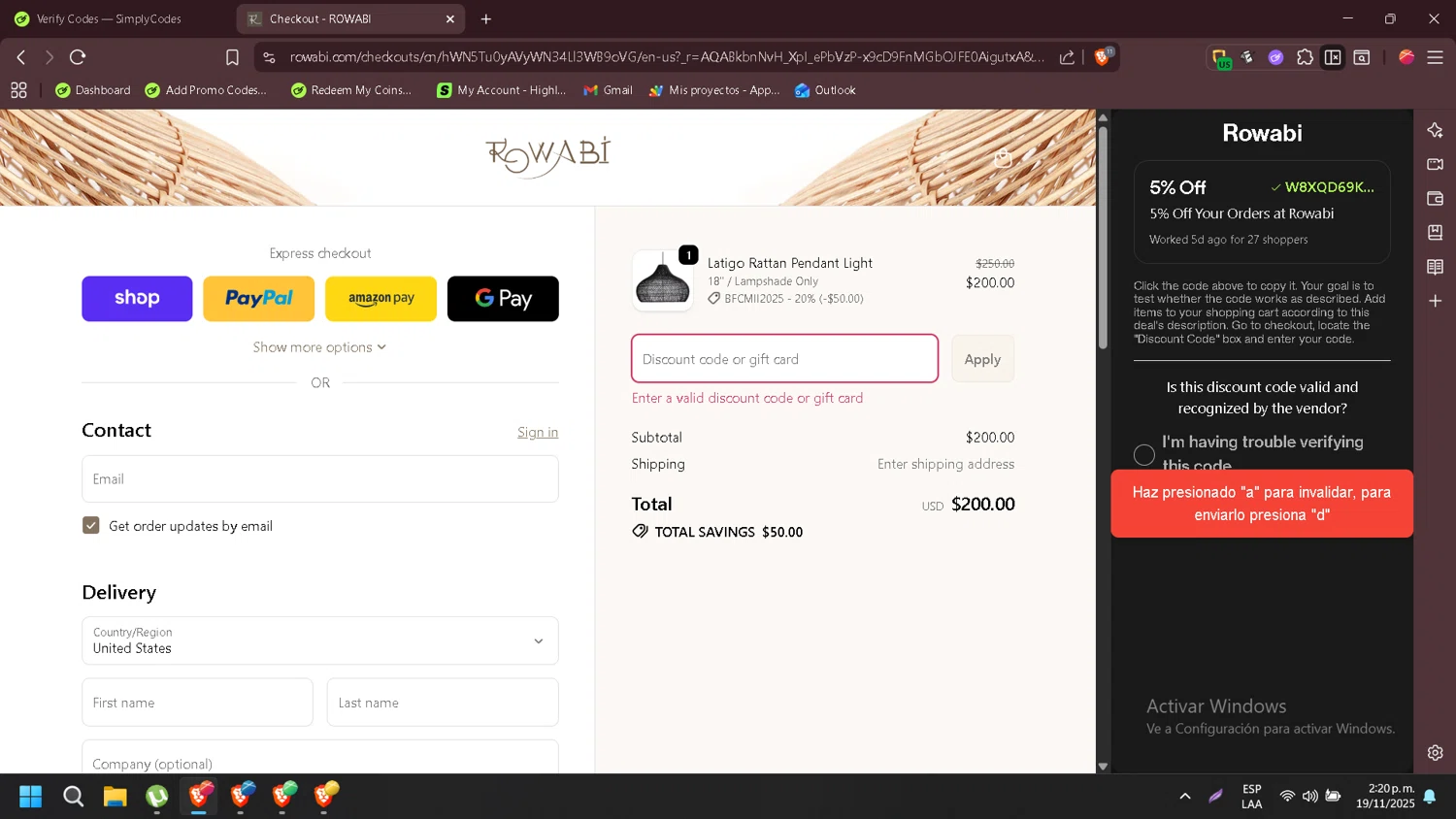Image resolution: width=1456 pixels, height=819 pixels.
Task: Open the Dashboard bookmark
Action: [93, 90]
